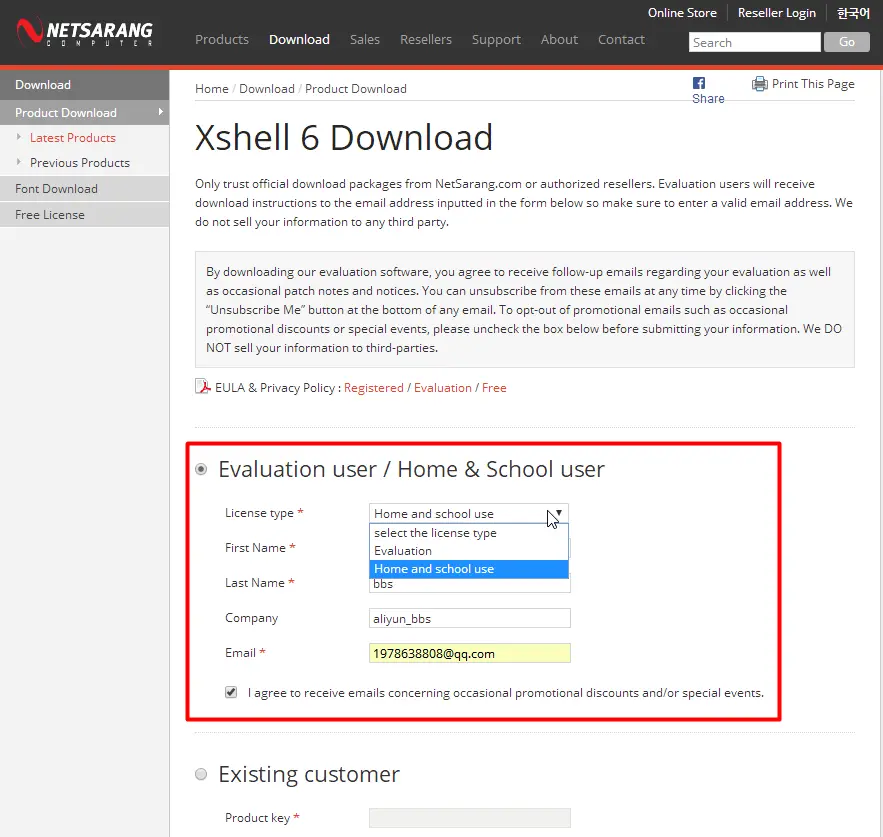Click Print This Page link
Image resolution: width=883 pixels, height=837 pixels.
813,84
